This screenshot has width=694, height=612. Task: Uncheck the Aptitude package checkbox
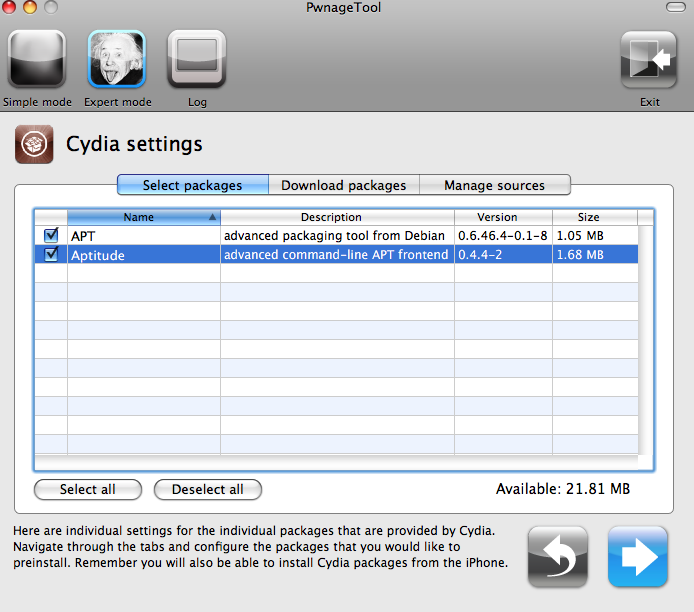point(51,255)
